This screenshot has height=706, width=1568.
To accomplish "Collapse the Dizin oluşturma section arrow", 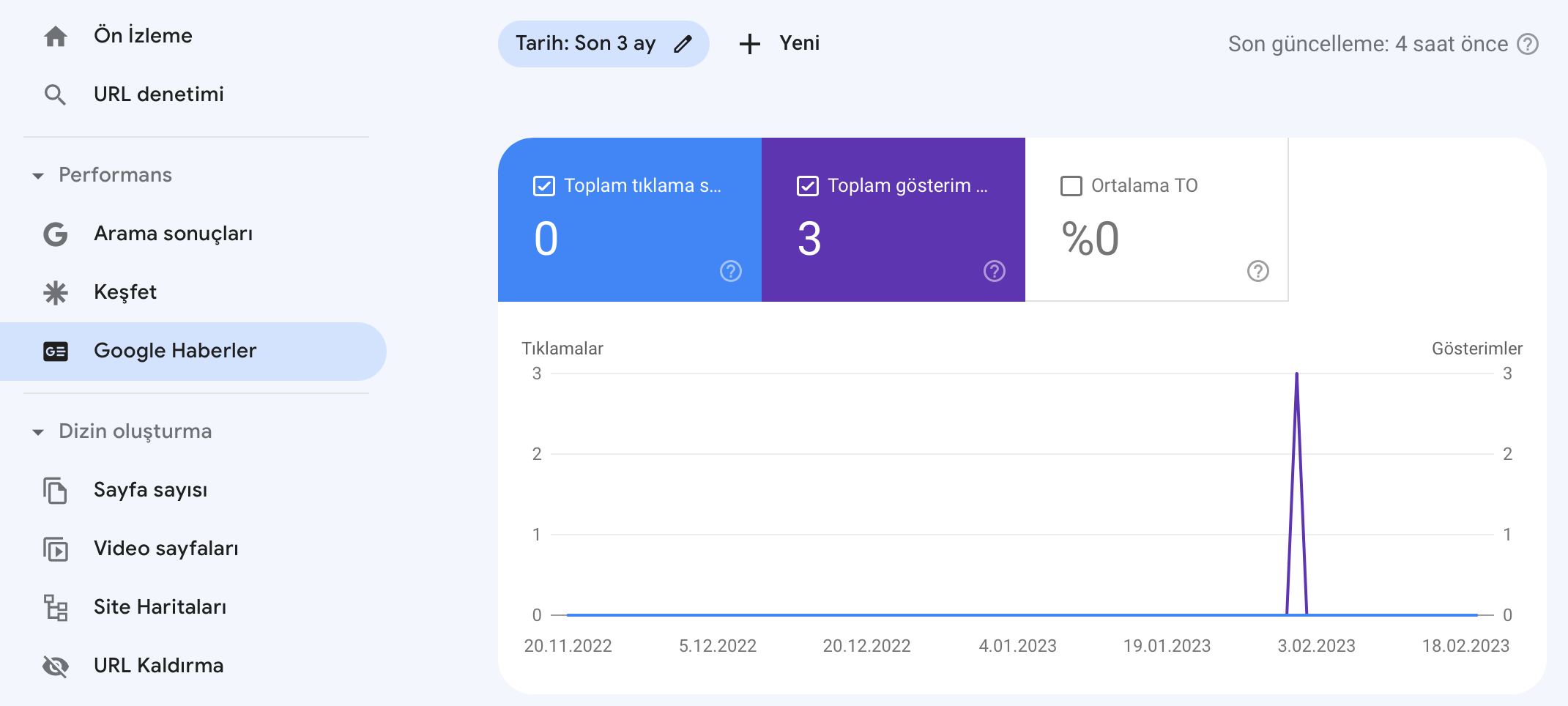I will click(38, 432).
